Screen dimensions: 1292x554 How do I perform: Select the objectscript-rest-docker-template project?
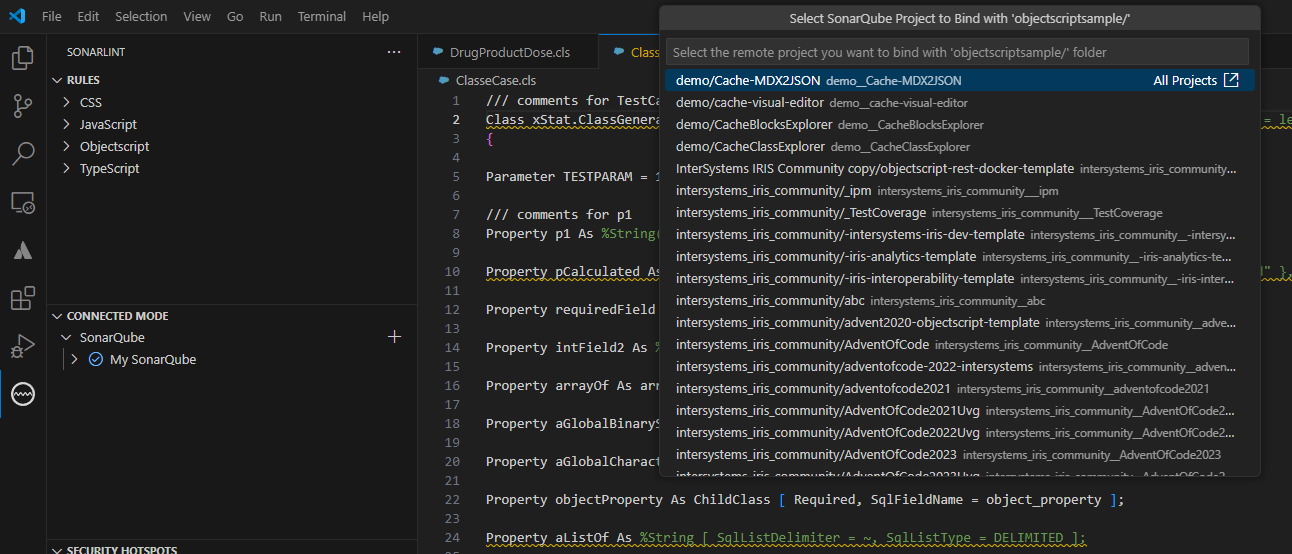[960, 168]
